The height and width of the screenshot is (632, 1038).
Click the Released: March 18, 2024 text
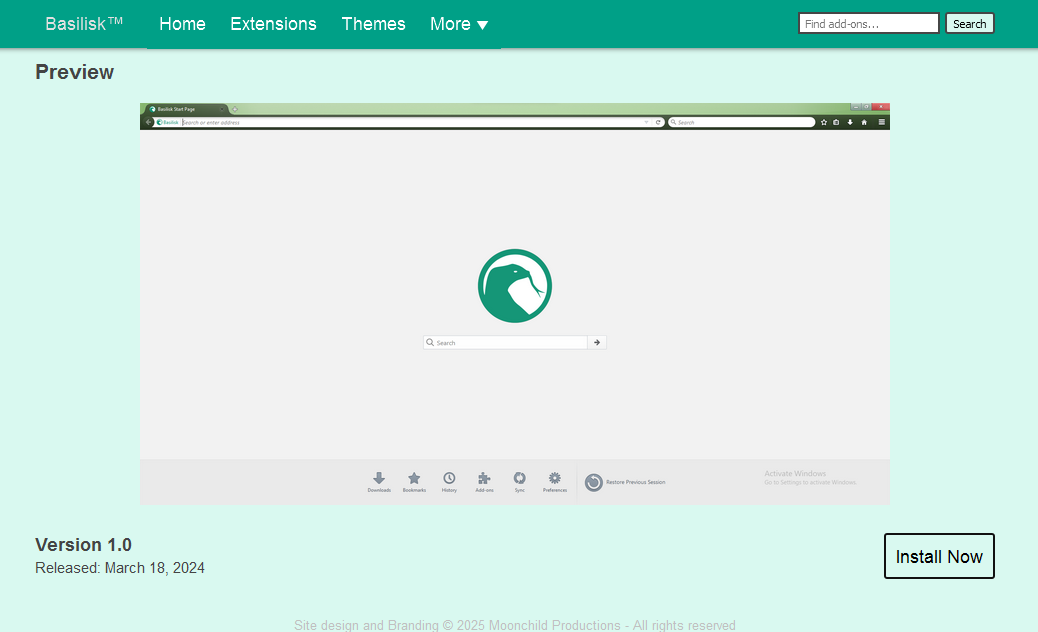[120, 568]
